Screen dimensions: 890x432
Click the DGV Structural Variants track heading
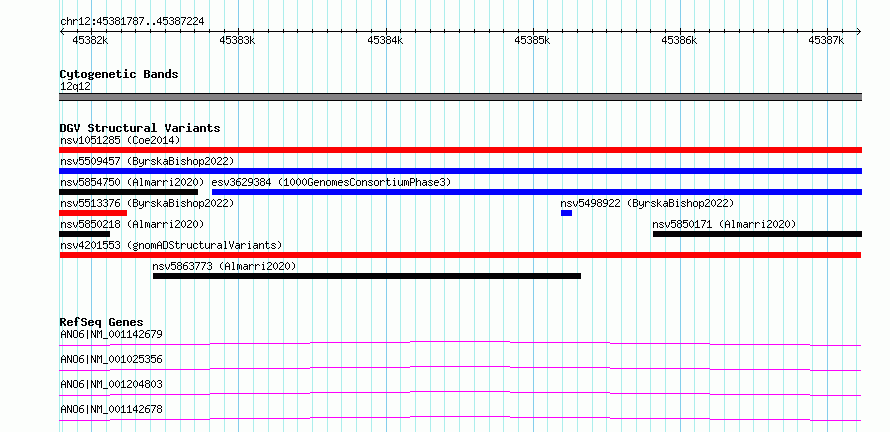140,128
